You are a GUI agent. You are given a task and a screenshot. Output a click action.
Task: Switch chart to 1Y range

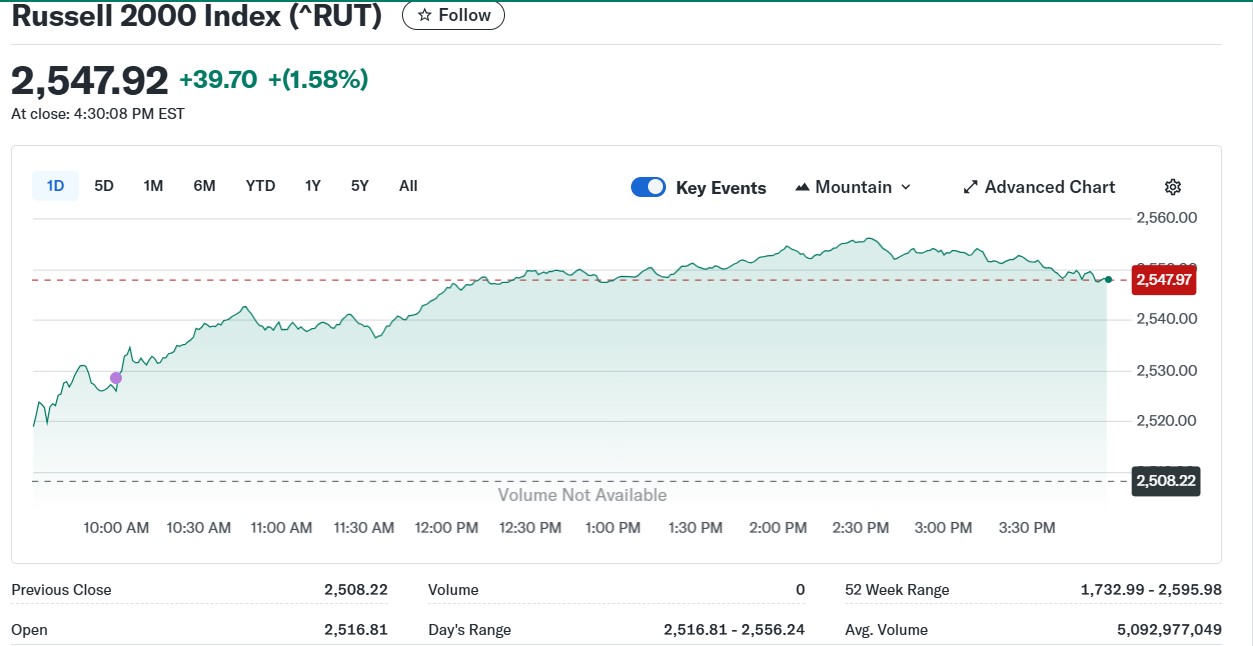313,186
